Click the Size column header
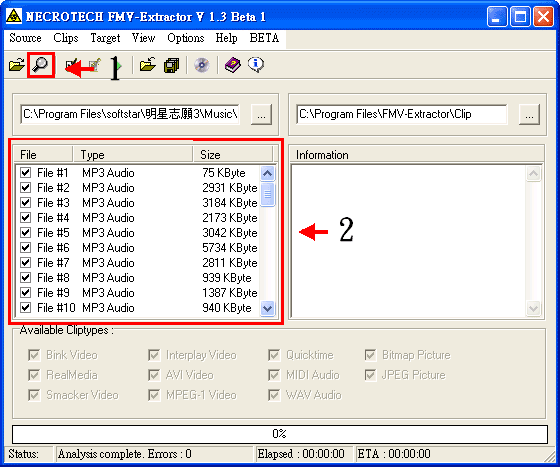This screenshot has width=560, height=467. point(233,155)
